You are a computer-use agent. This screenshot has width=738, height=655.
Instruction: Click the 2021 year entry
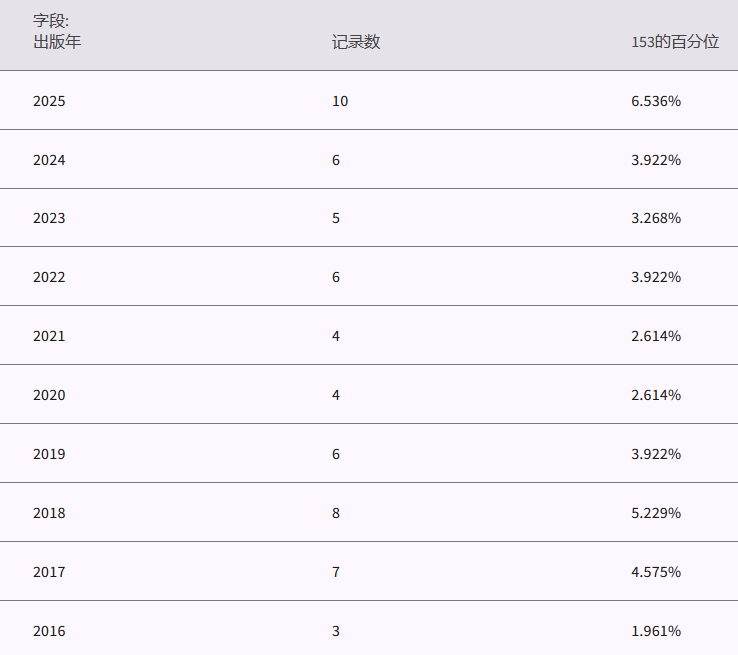49,336
